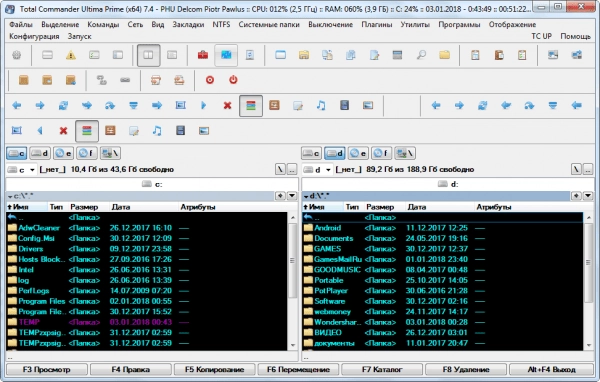Click the F5 Копирование button

[214, 369]
